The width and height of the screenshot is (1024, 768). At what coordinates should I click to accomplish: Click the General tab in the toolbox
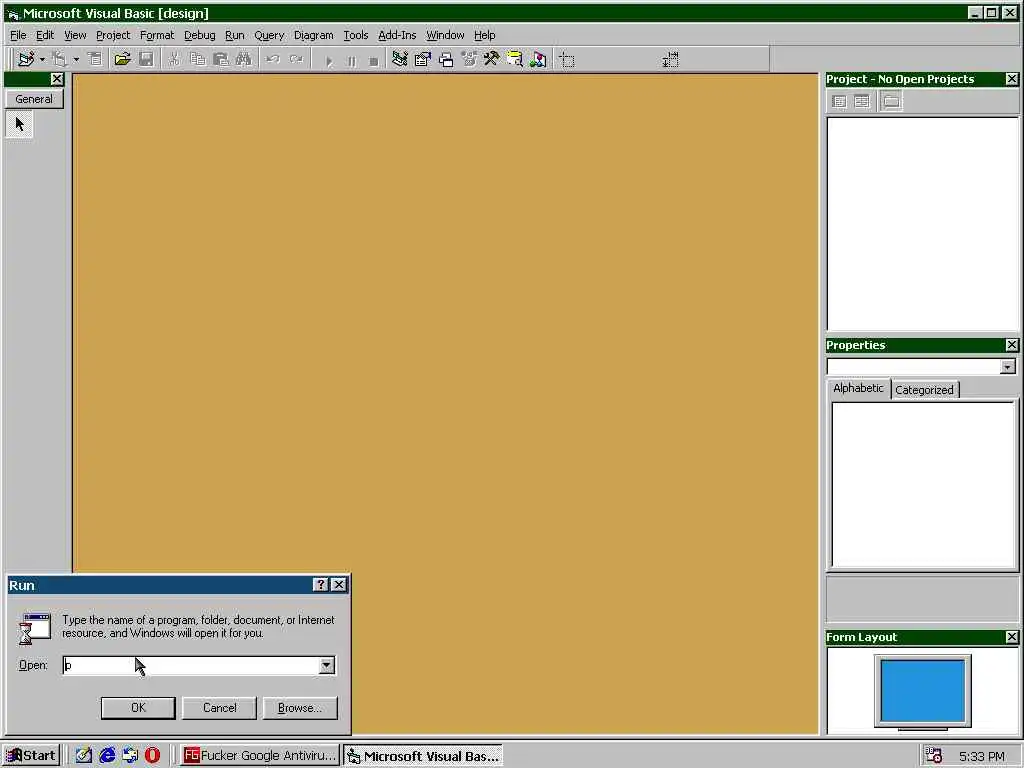pos(34,99)
